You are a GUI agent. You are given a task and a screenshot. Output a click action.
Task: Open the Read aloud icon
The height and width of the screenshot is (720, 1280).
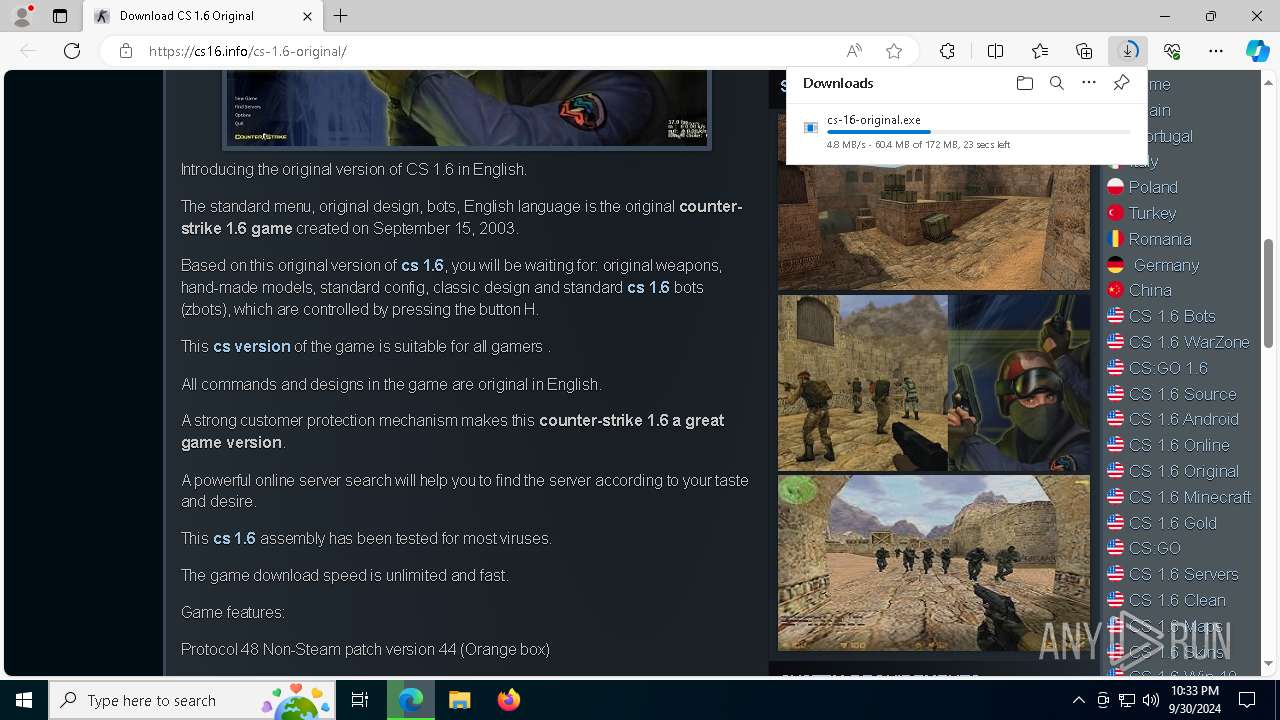tap(854, 51)
